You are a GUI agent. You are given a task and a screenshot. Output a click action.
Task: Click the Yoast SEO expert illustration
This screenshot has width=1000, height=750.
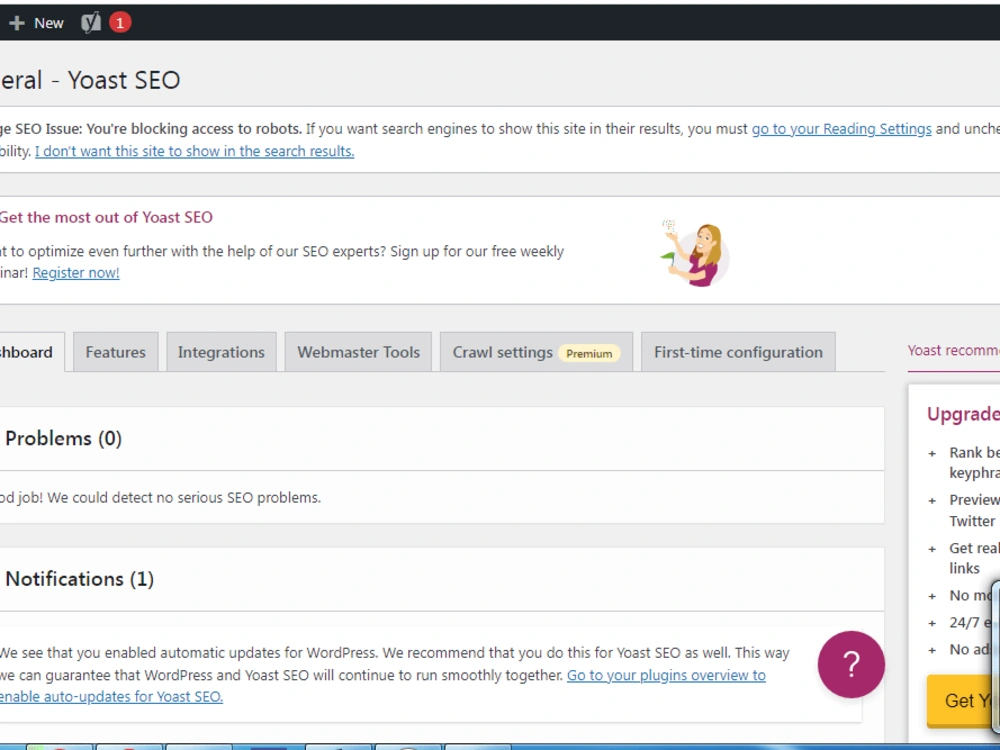click(695, 254)
